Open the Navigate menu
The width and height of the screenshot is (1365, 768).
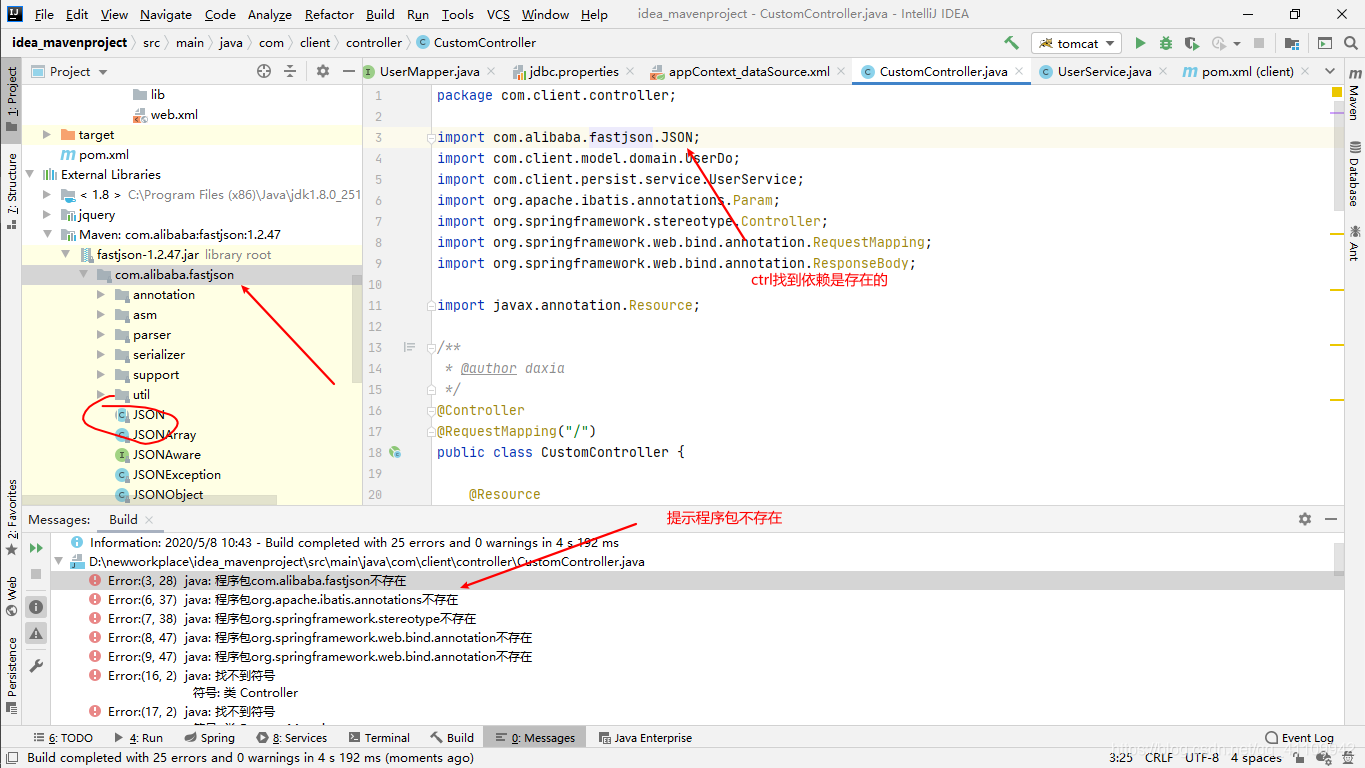coord(166,14)
